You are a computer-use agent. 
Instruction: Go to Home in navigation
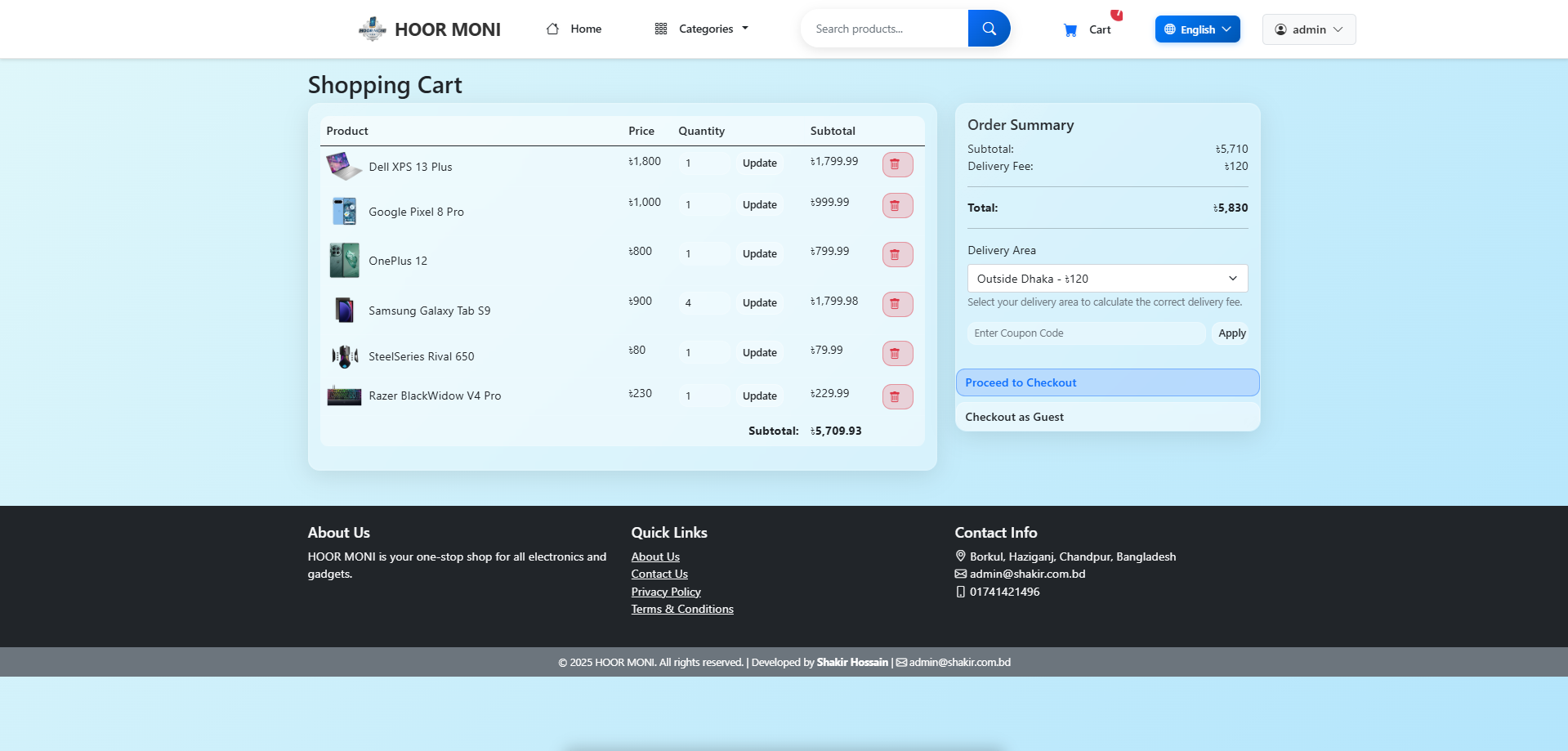coord(574,29)
